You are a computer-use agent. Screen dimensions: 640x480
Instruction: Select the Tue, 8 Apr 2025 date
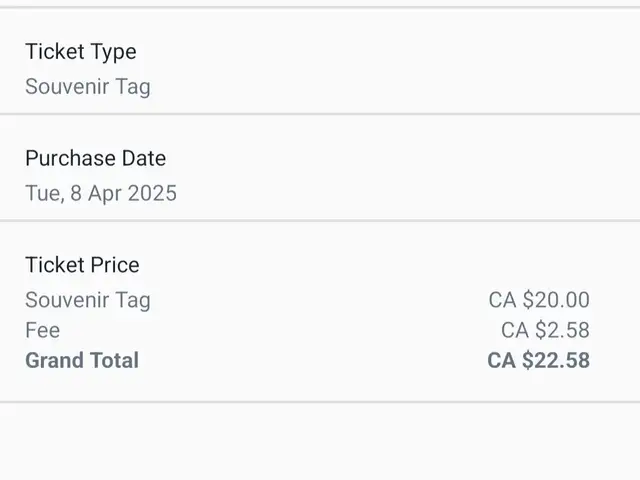coord(101,193)
